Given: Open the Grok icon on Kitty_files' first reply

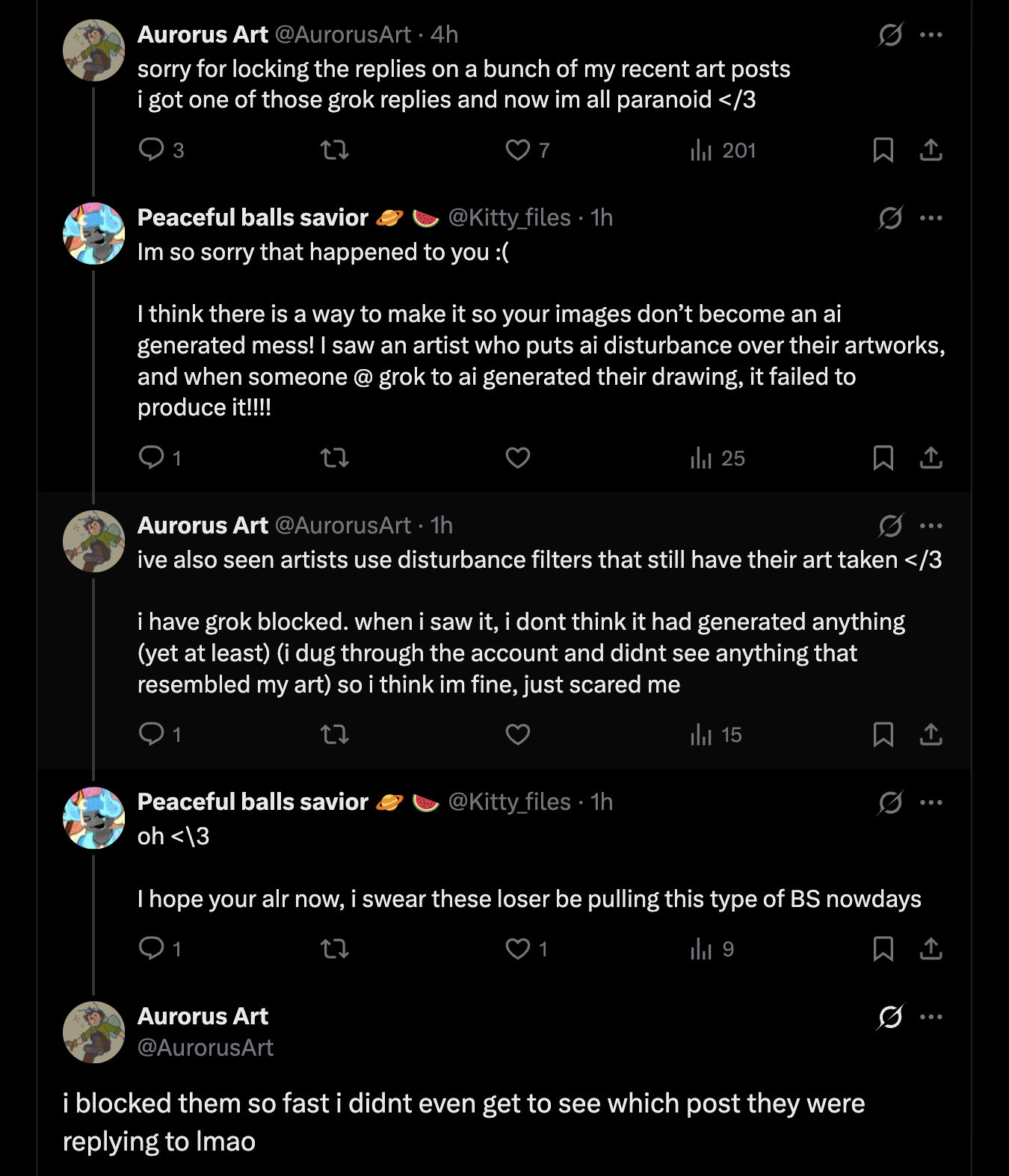Looking at the screenshot, I should 890,218.
